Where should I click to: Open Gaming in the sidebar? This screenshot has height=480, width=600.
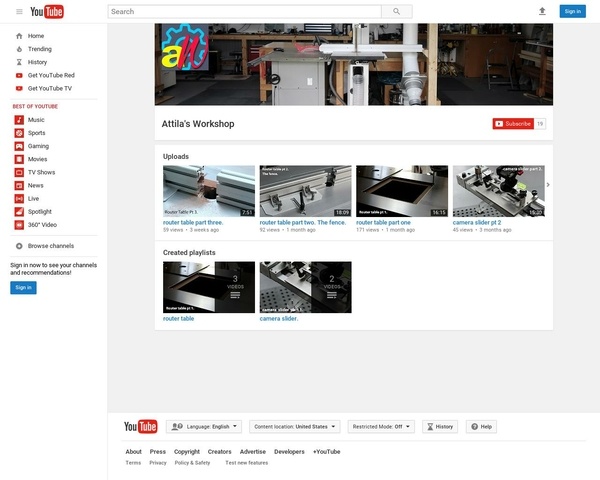pyautogui.click(x=38, y=146)
